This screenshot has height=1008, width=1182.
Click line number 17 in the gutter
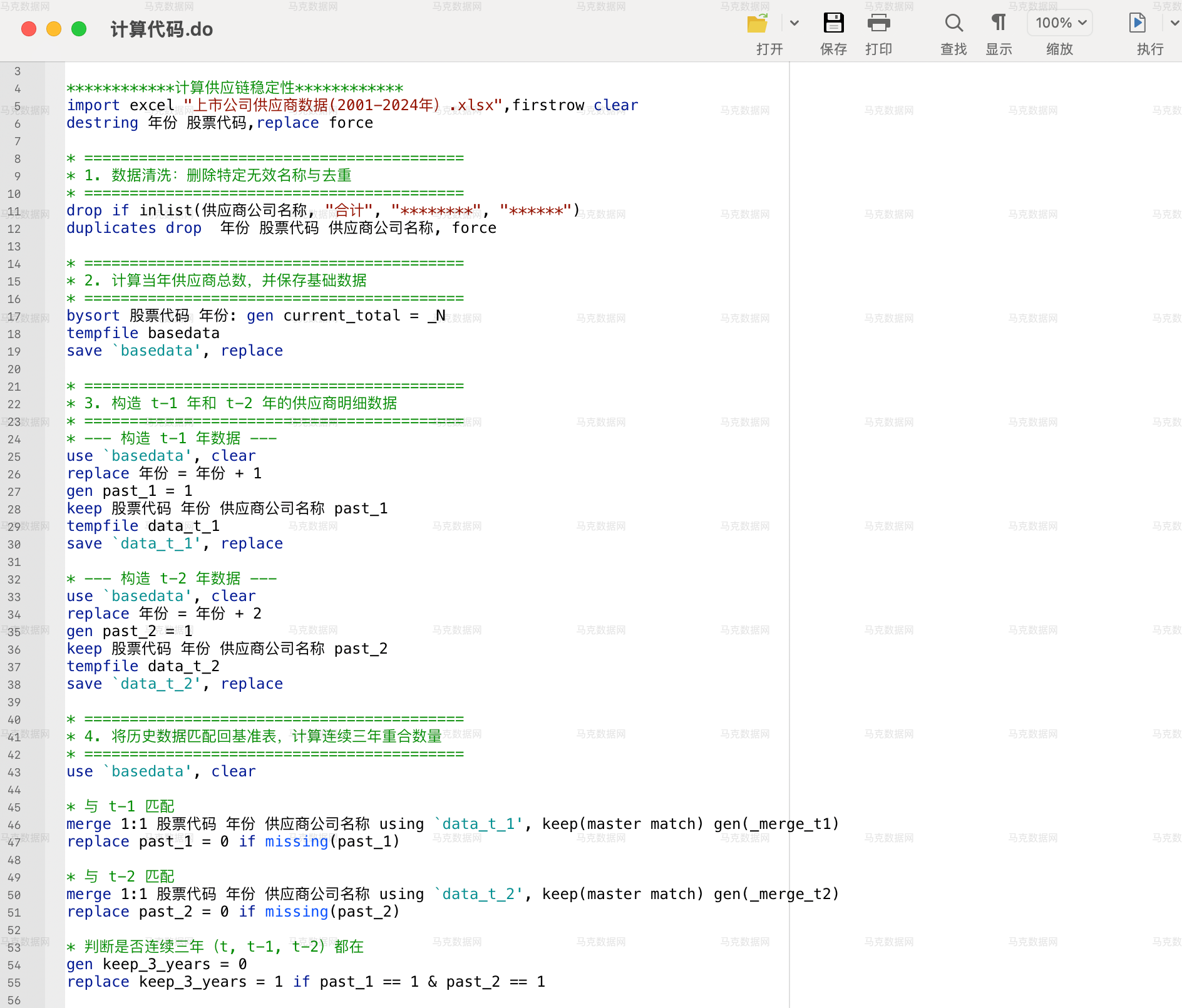(14, 317)
